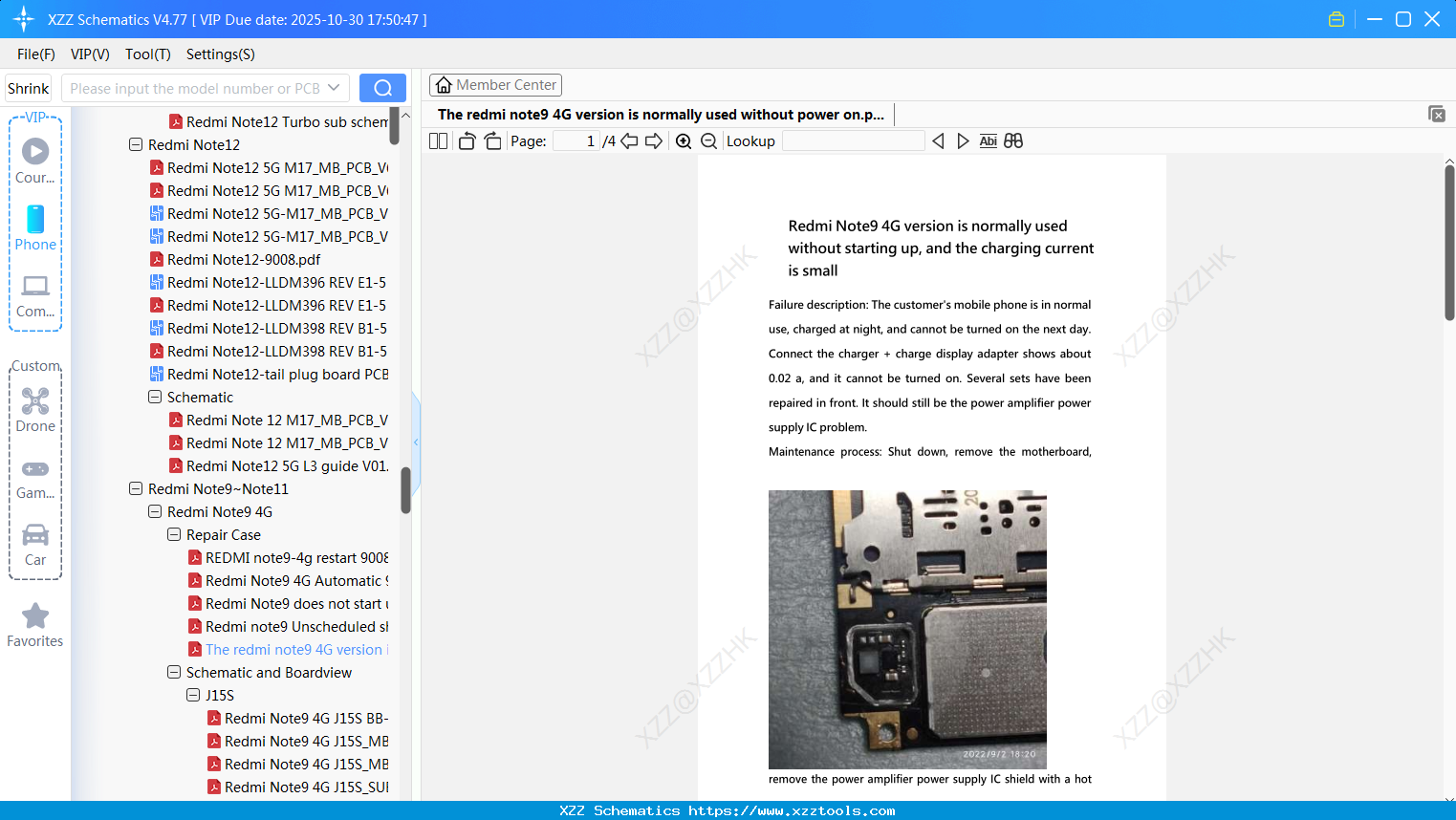The width and height of the screenshot is (1456, 820).
Task: Select the Car icon in the sidebar
Action: (34, 535)
